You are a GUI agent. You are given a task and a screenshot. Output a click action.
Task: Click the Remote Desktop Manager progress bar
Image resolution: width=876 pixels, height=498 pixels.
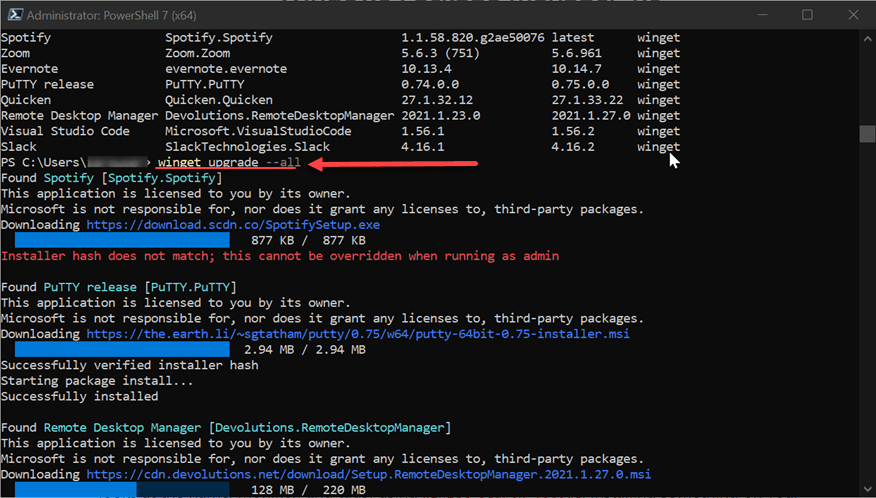122,490
